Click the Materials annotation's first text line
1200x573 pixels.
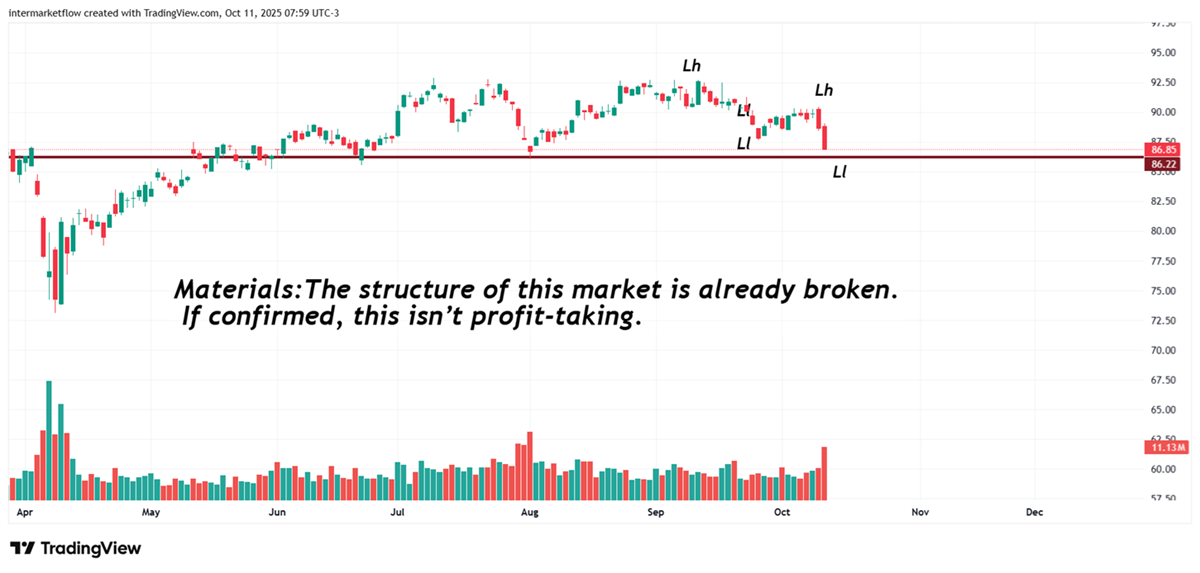click(x=536, y=291)
